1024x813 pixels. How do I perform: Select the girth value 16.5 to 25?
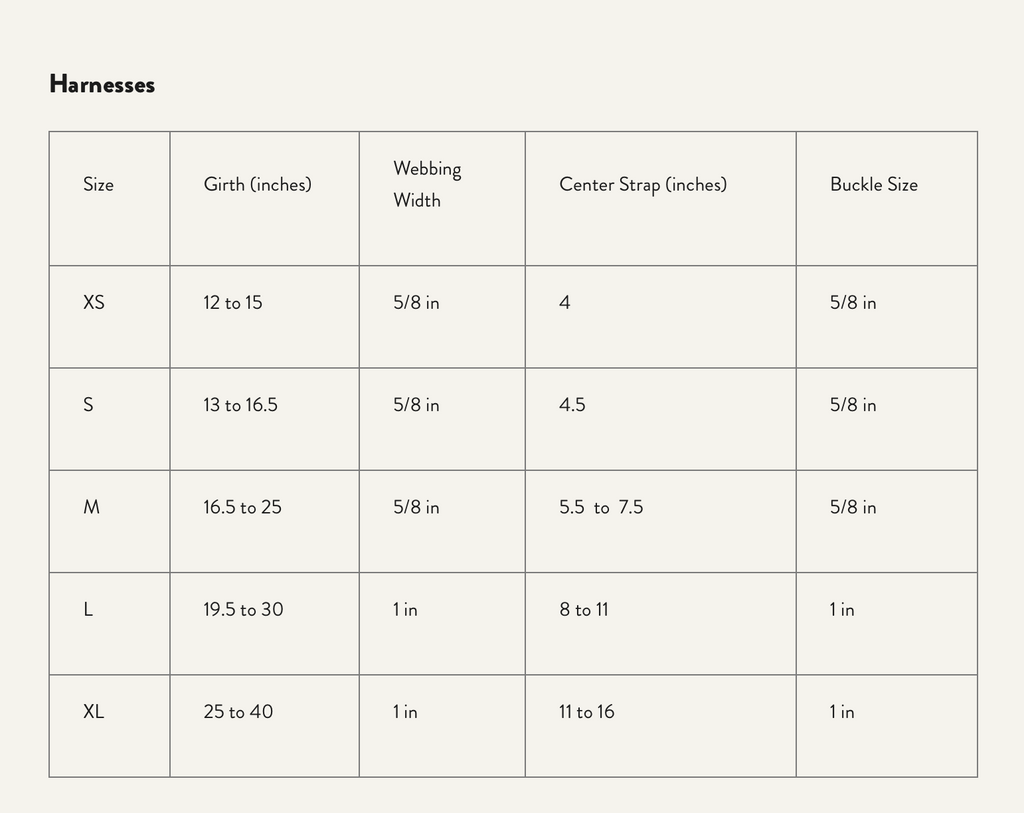(242, 507)
